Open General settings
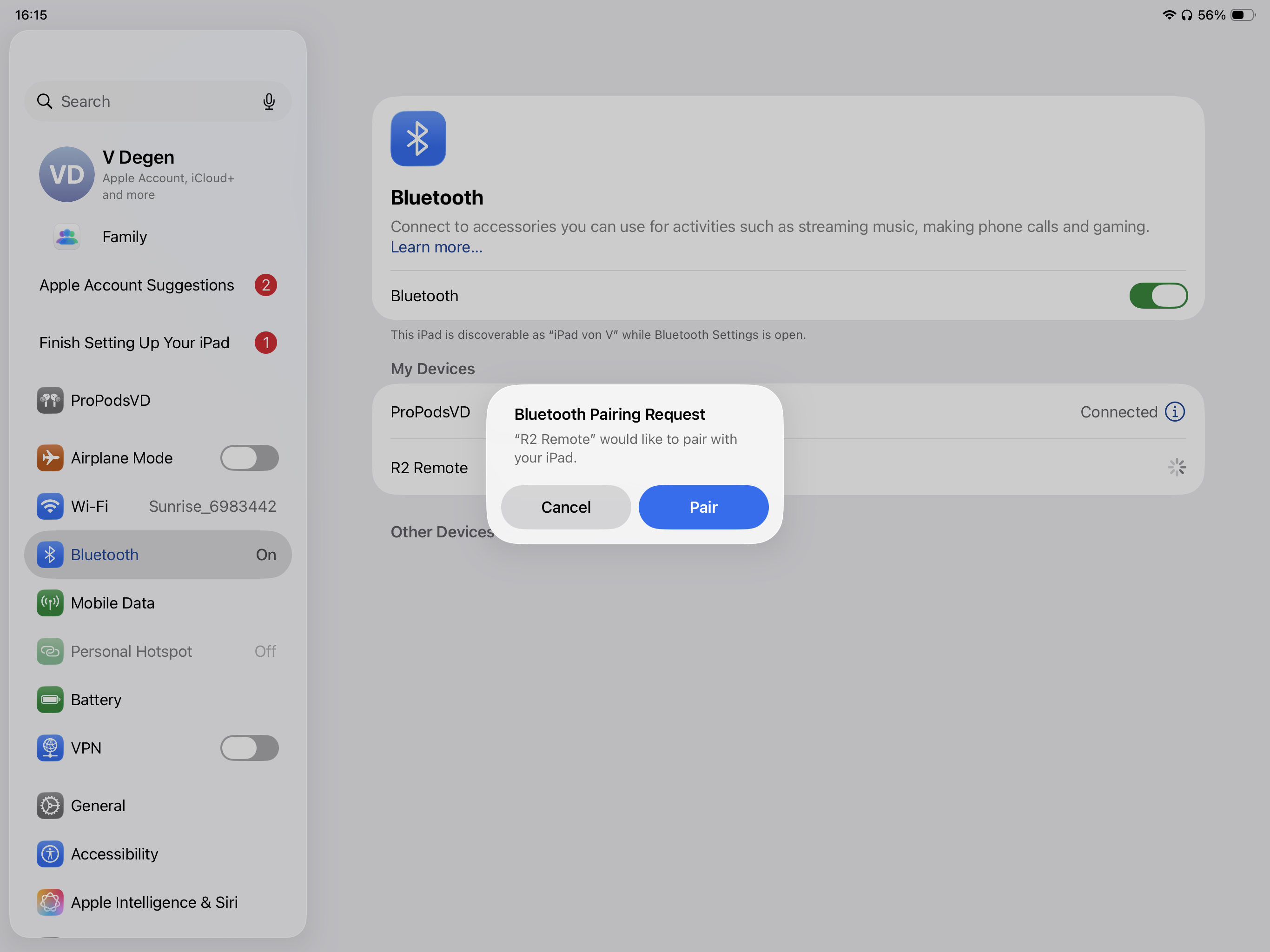This screenshot has width=1270, height=952. (x=158, y=806)
